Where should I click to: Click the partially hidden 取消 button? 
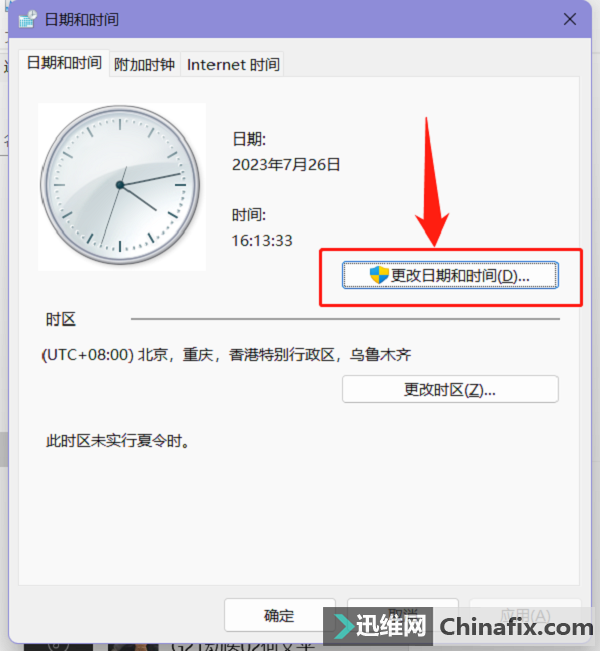pyautogui.click(x=403, y=604)
